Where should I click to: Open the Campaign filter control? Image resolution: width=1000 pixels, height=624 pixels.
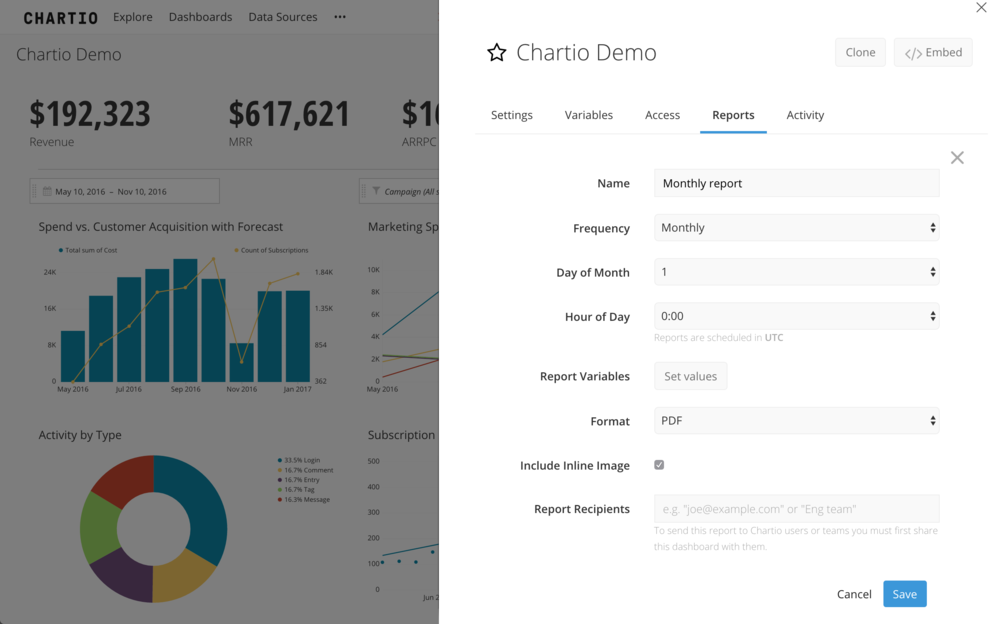click(x=399, y=191)
